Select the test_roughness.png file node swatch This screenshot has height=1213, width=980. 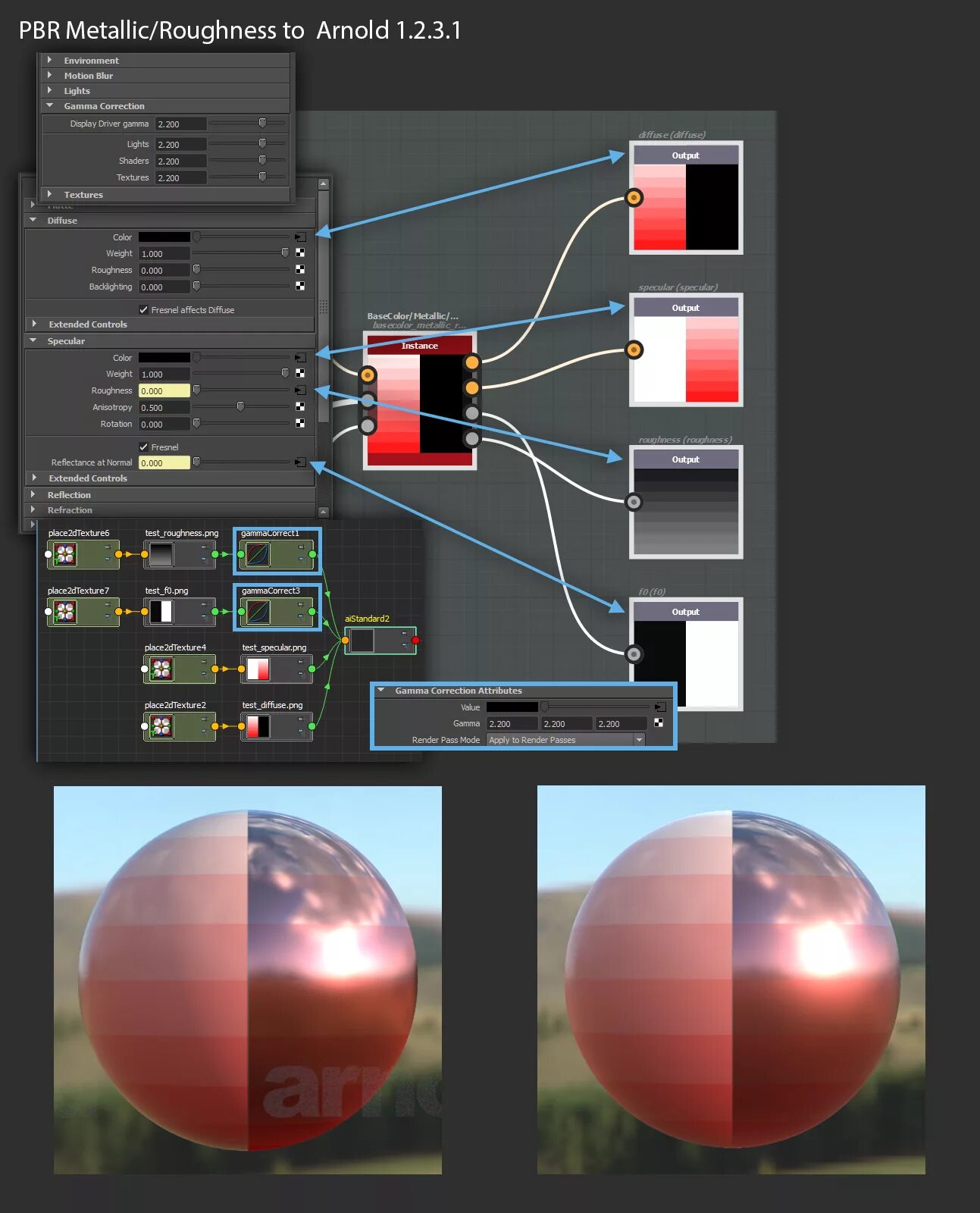(161, 554)
